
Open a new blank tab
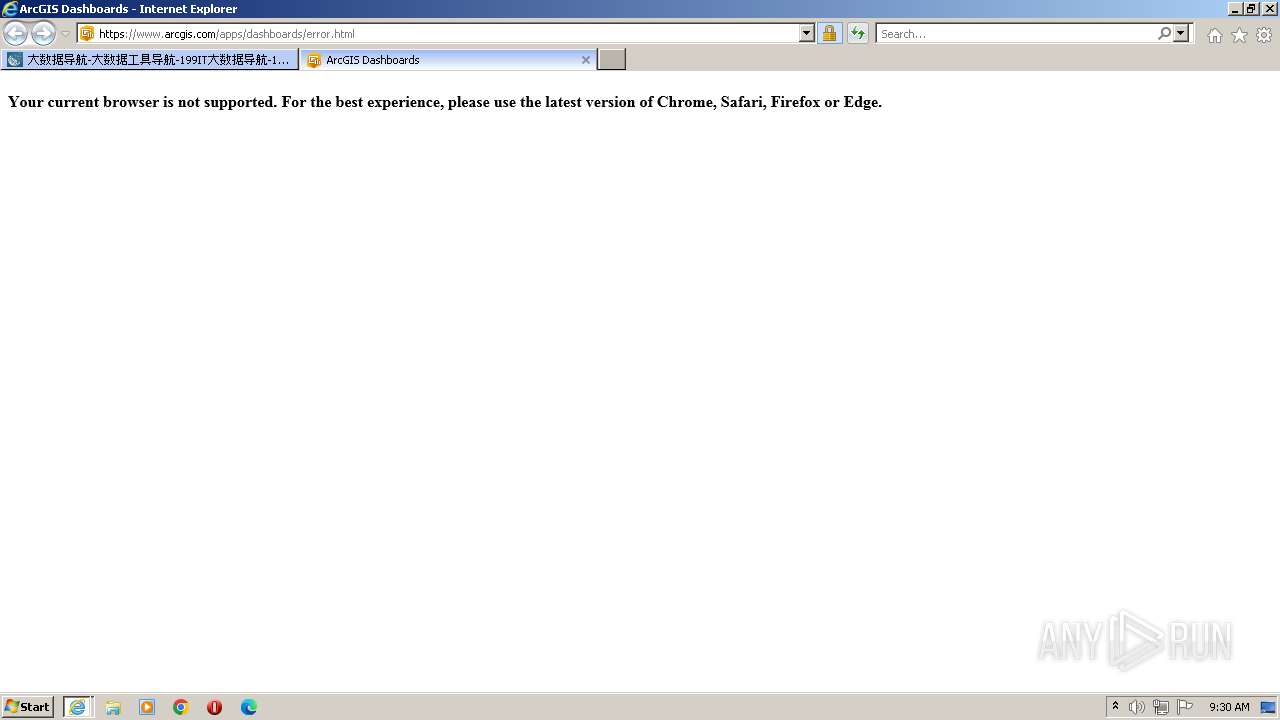[612, 60]
